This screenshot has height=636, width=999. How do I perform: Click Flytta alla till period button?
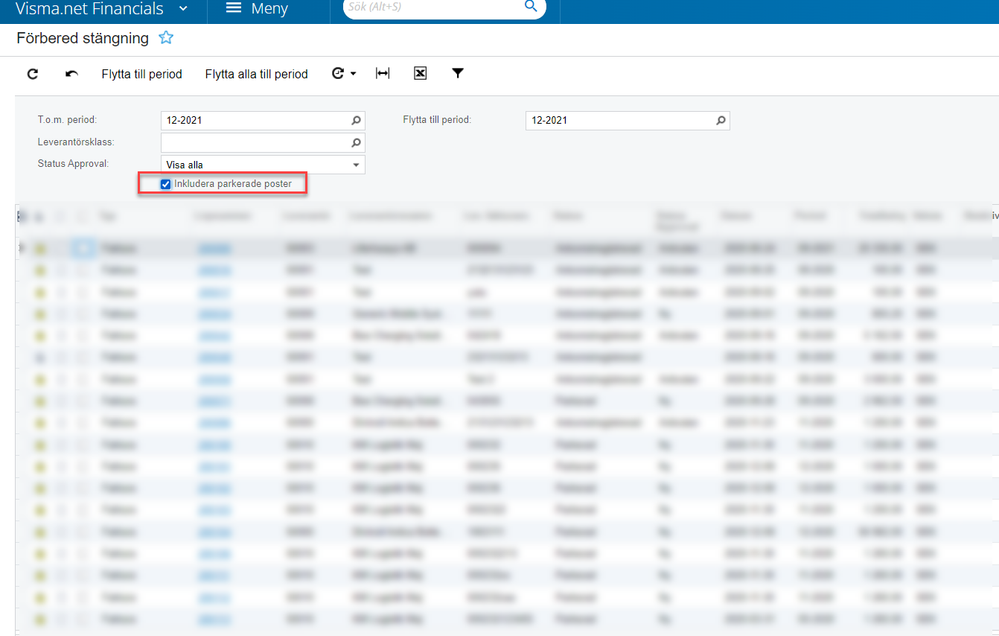(256, 74)
